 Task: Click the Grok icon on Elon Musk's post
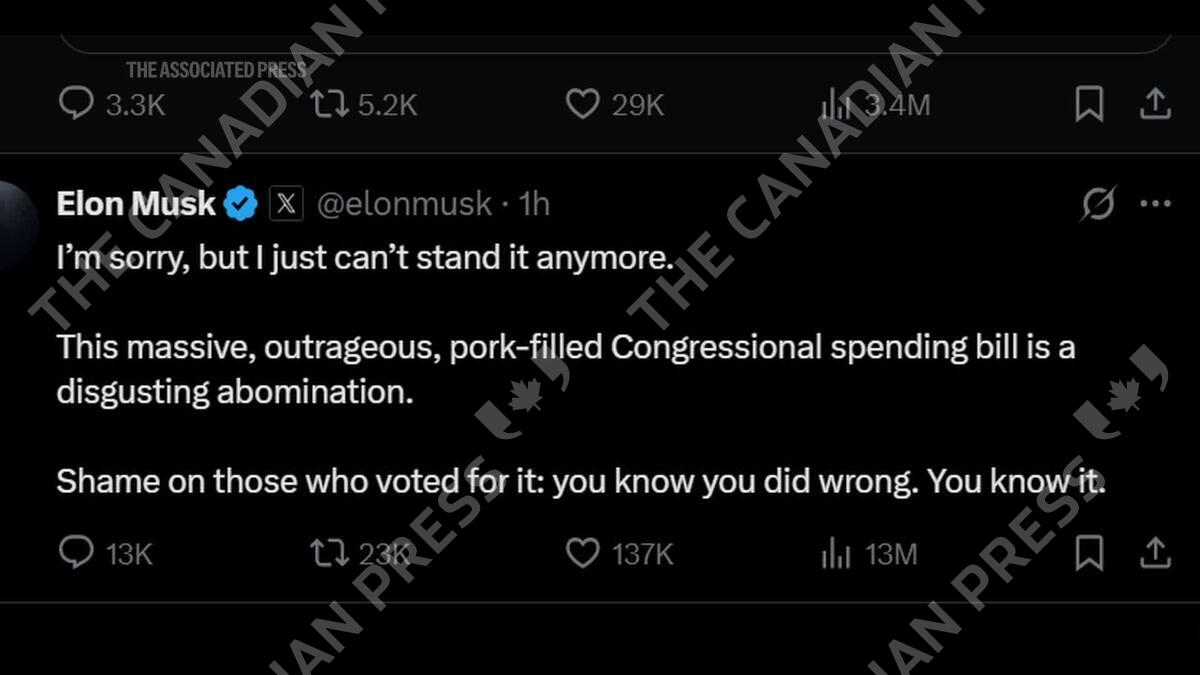[1098, 204]
